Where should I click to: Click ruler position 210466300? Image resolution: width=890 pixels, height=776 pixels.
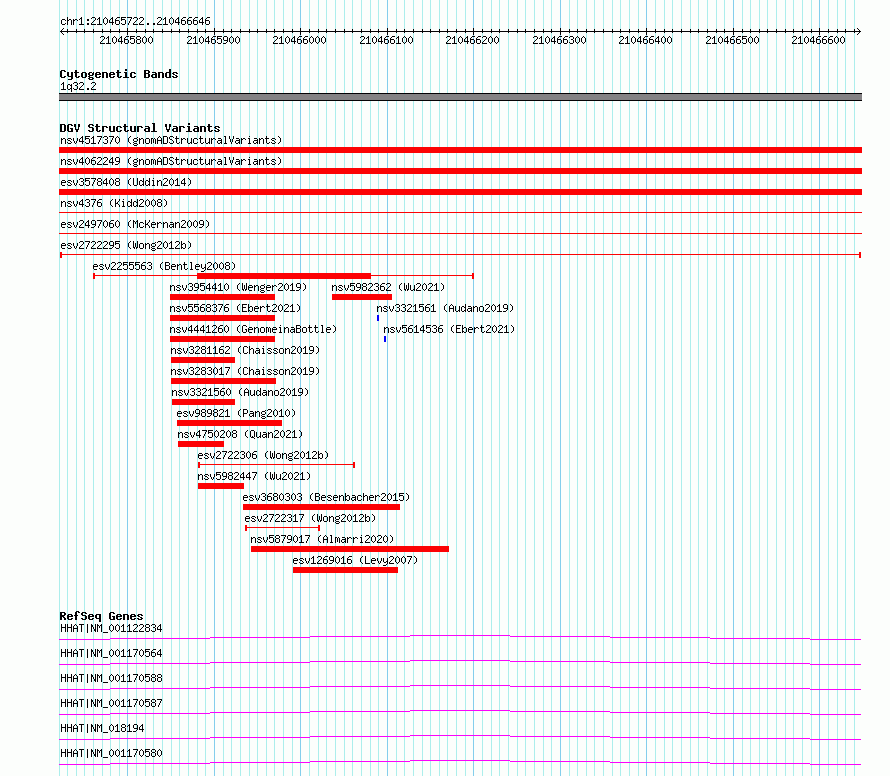pyautogui.click(x=559, y=40)
